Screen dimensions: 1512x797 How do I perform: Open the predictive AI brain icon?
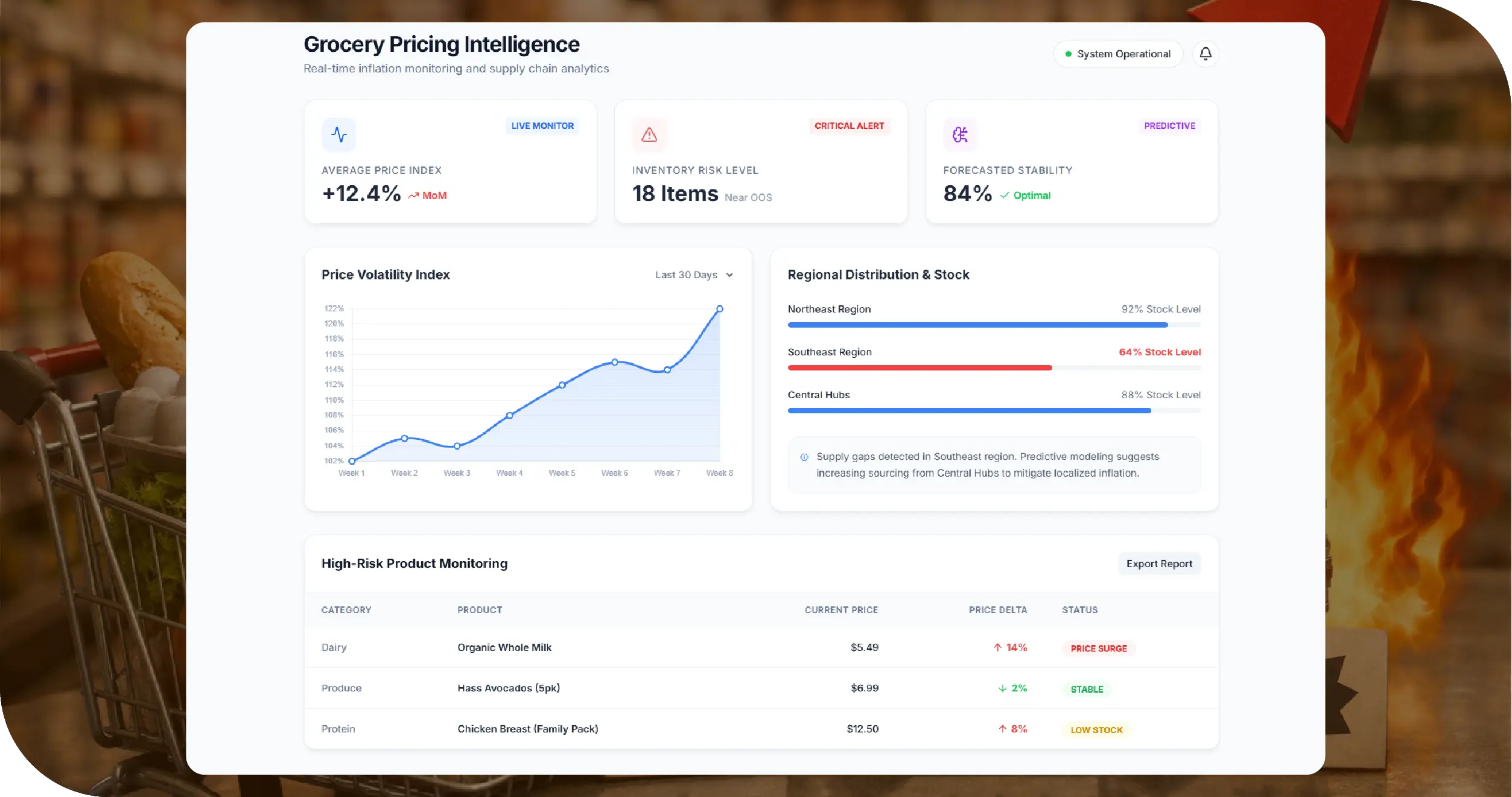pyautogui.click(x=959, y=134)
